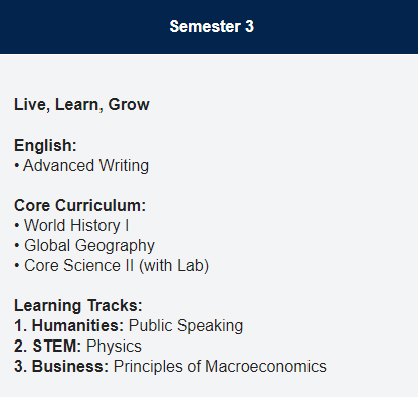Select the Humanities track label
This screenshot has width=418, height=397.
tap(78, 326)
